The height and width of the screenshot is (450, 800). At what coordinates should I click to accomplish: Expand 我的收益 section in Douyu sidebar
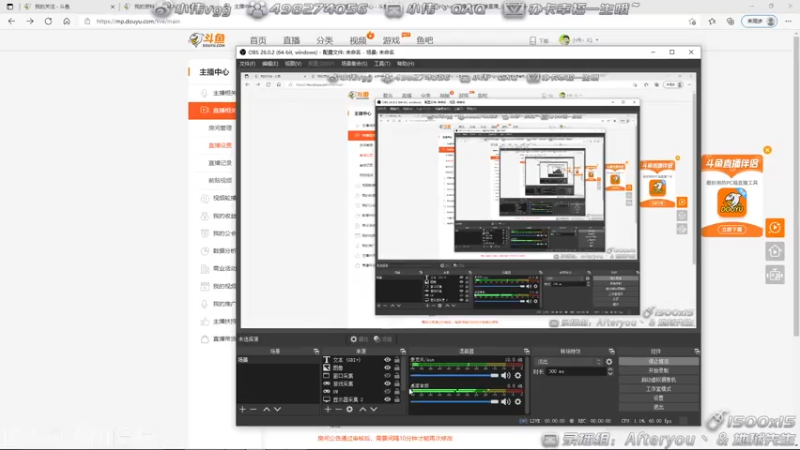[x=219, y=216]
